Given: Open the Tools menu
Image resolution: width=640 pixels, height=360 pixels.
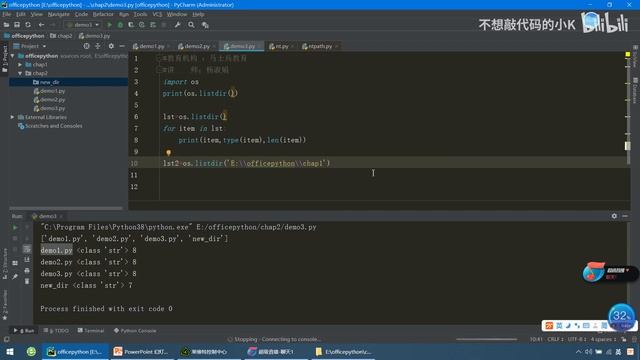Looking at the screenshot, I should pos(140,14).
